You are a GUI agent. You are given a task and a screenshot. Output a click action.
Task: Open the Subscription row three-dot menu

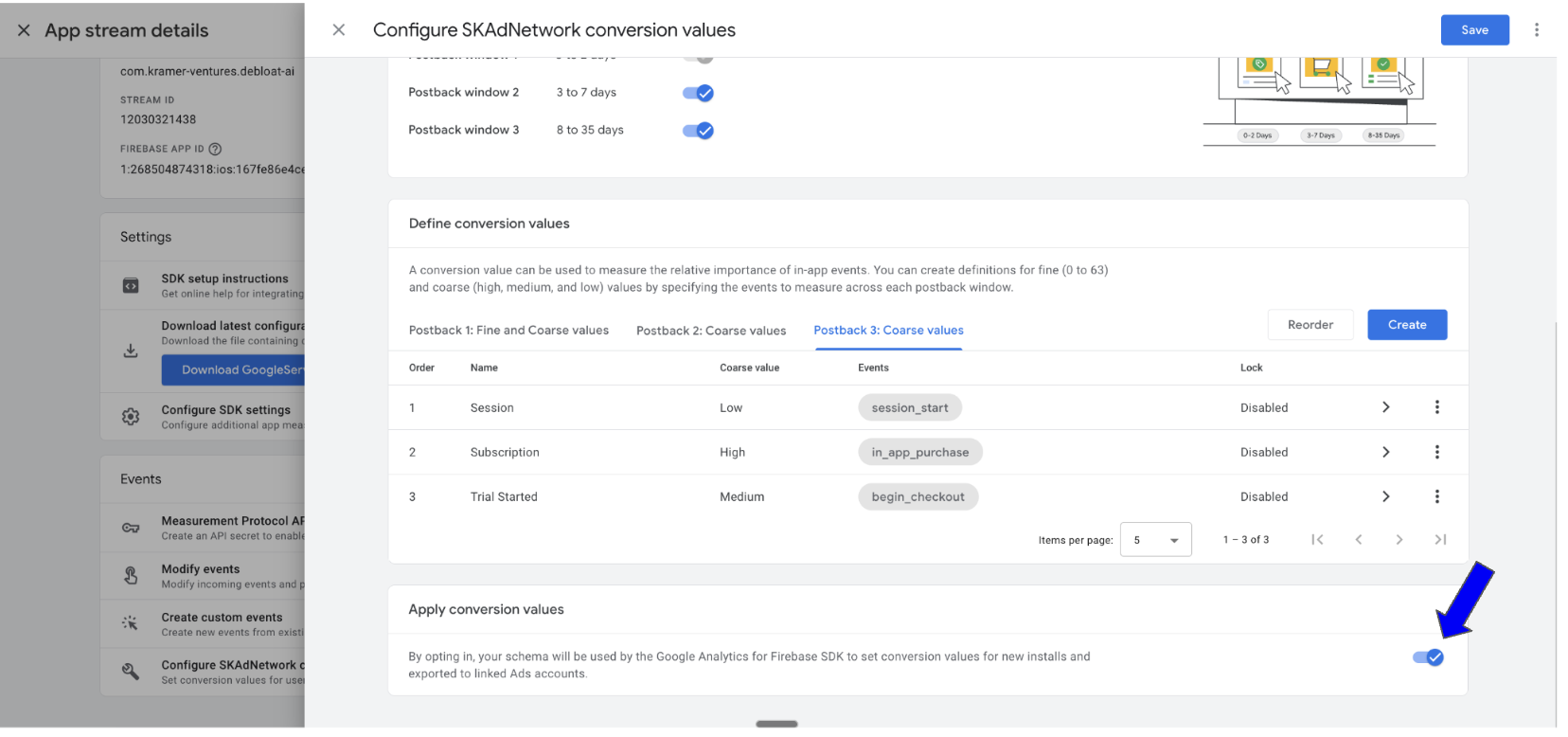(x=1436, y=452)
